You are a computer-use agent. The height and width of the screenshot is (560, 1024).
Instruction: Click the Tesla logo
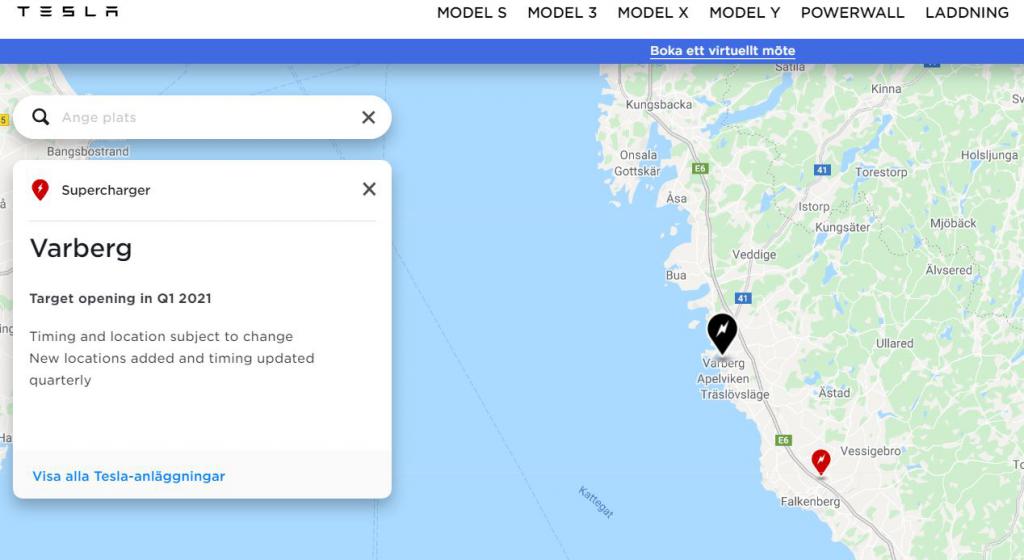[x=68, y=12]
